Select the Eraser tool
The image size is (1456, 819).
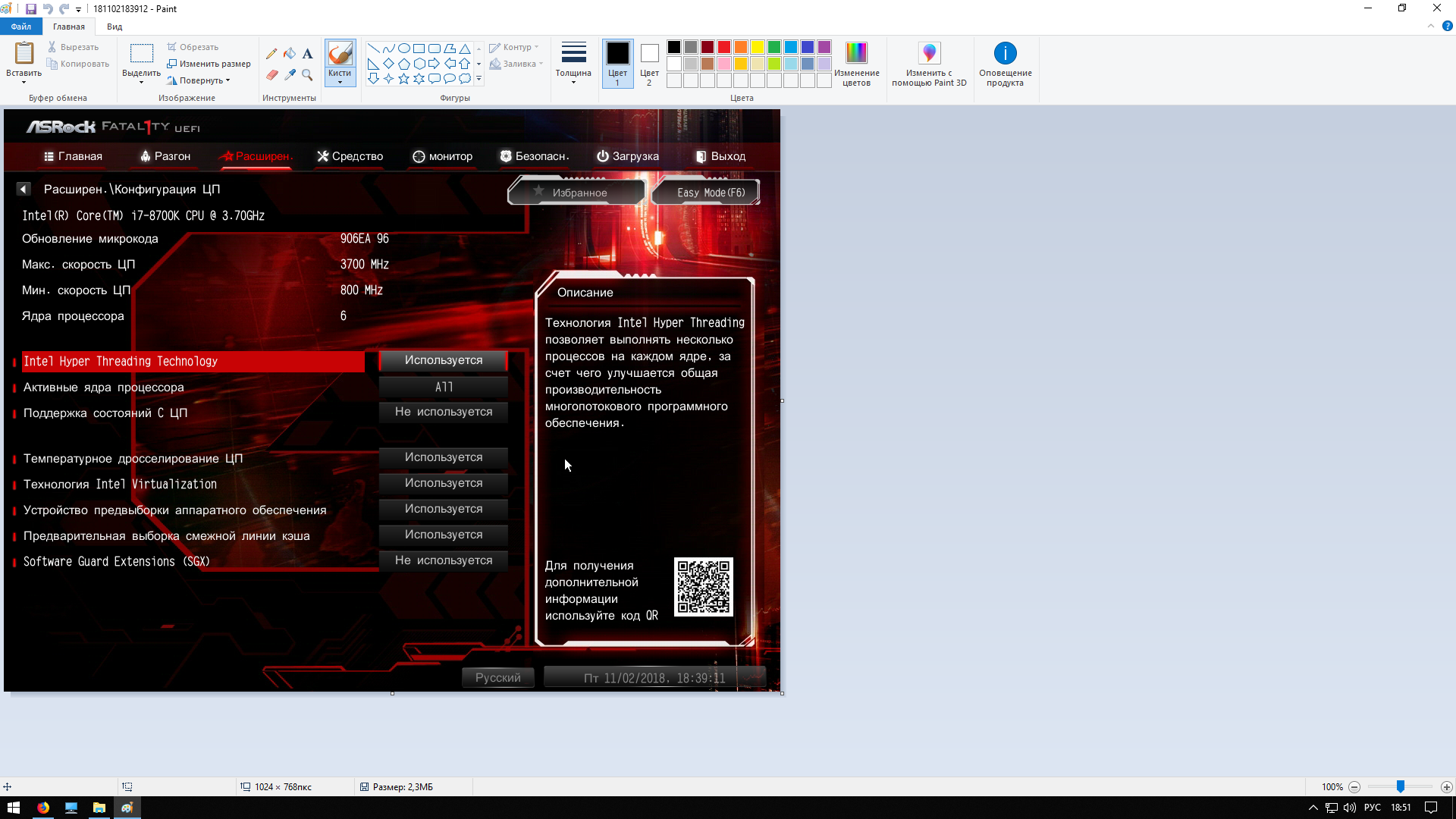point(271,74)
